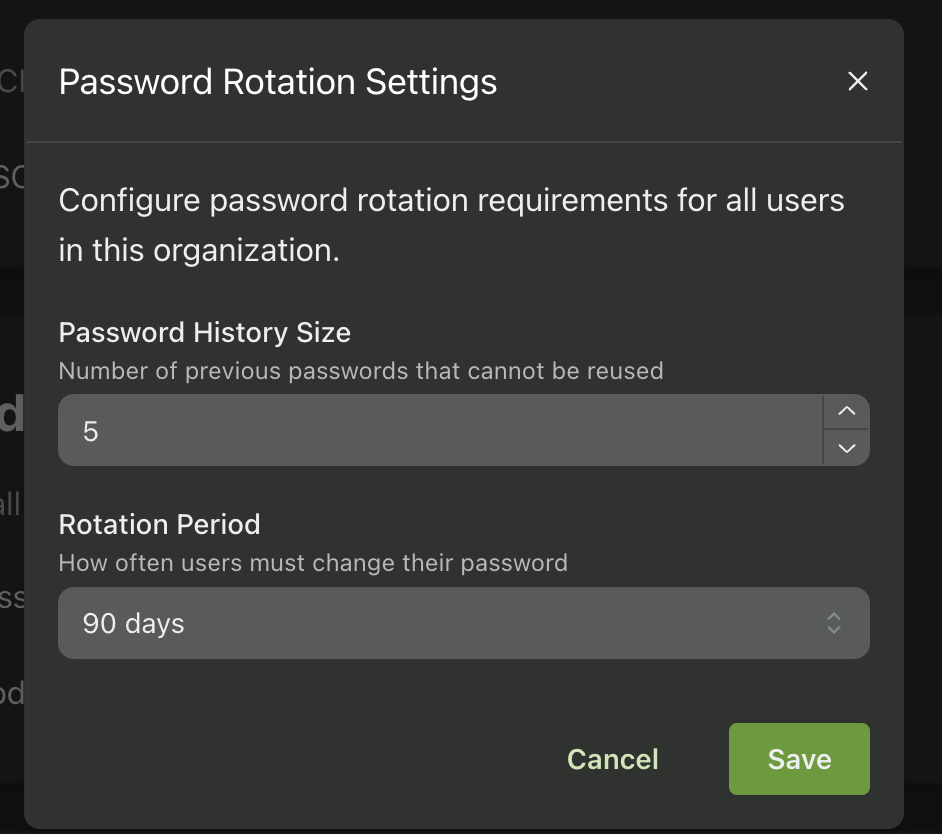This screenshot has height=834, width=942.
Task: Click the up arrow to increase history size
Action: pyautogui.click(x=846, y=411)
